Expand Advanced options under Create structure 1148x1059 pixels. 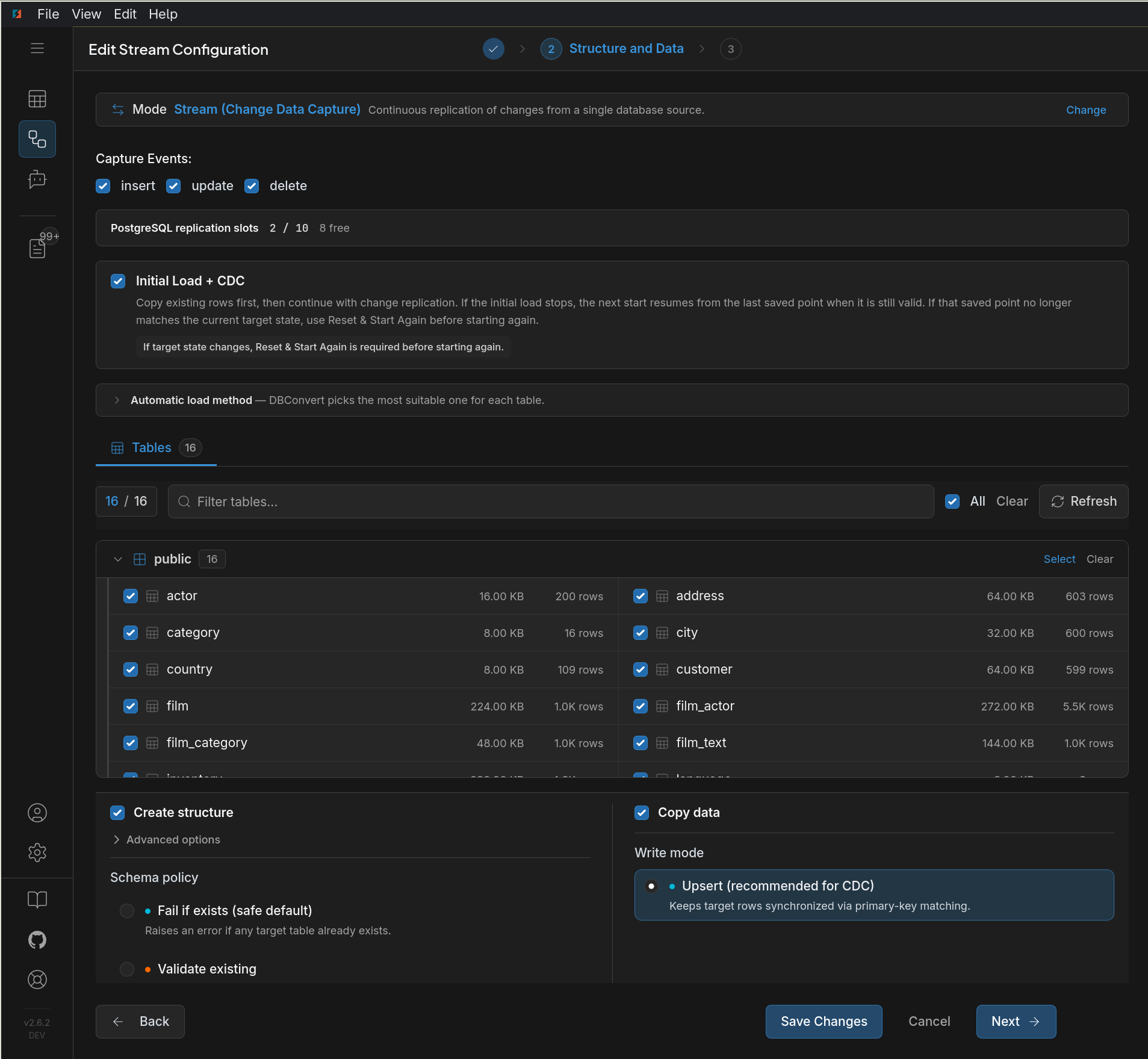166,840
